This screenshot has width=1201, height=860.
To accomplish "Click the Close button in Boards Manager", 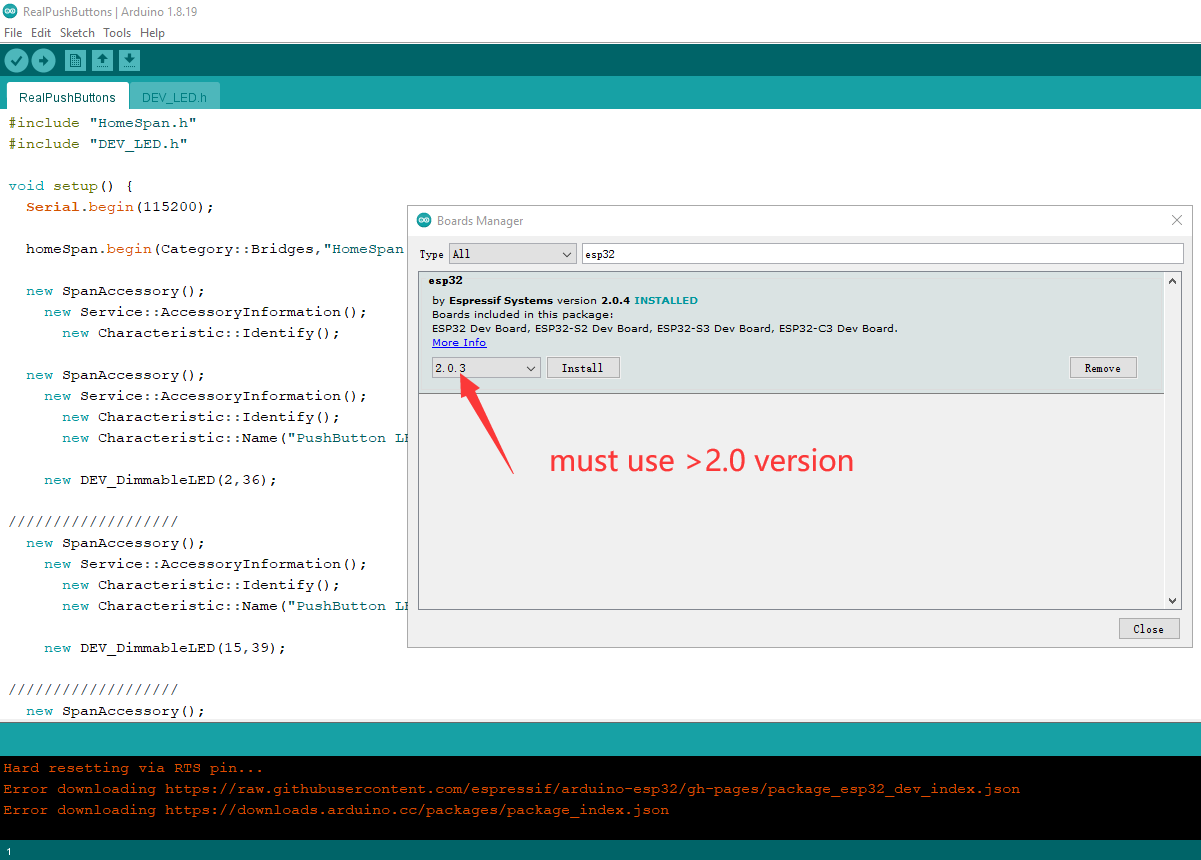I will [1148, 629].
